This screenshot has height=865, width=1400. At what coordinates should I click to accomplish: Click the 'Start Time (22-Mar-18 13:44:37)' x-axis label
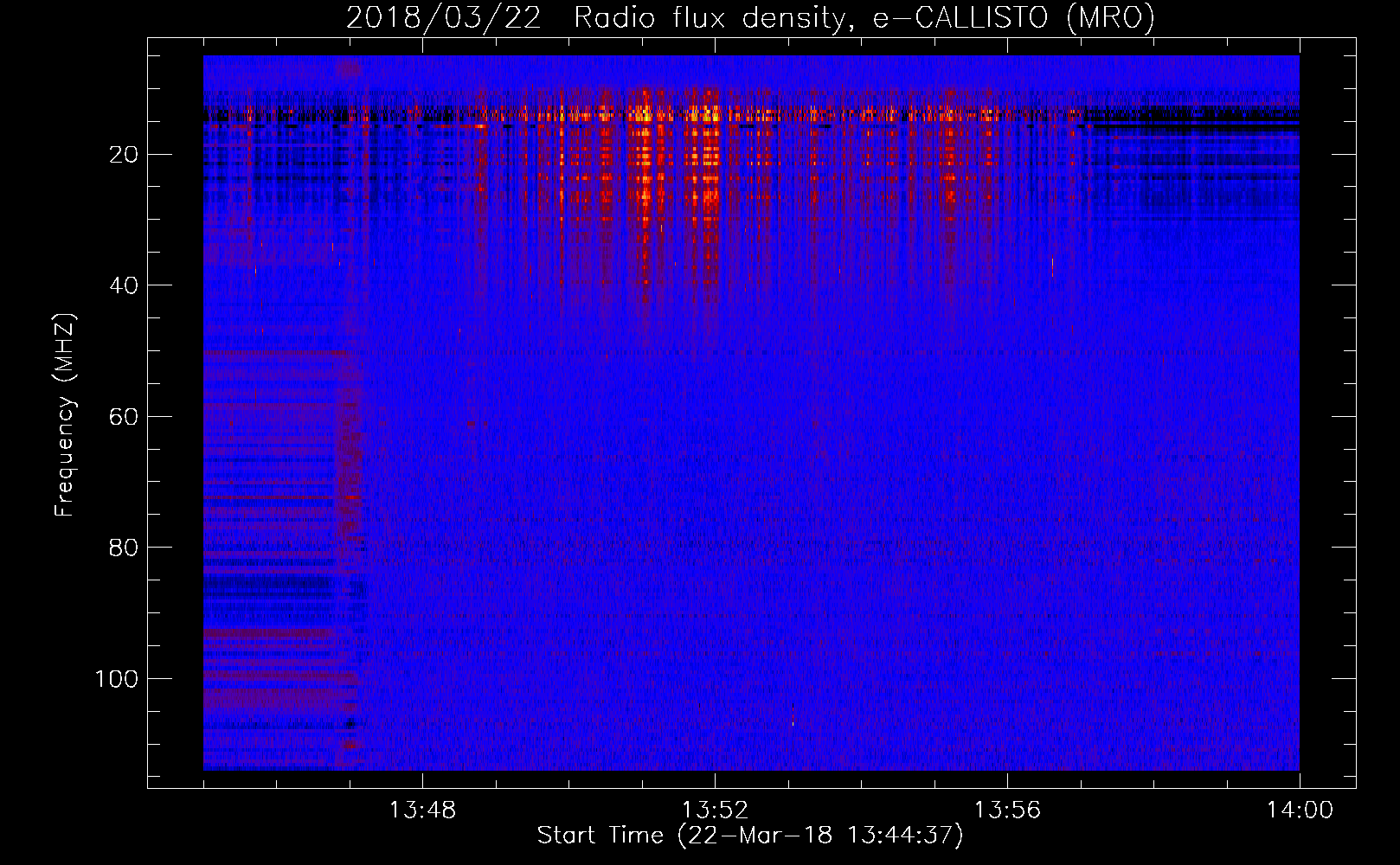click(750, 836)
